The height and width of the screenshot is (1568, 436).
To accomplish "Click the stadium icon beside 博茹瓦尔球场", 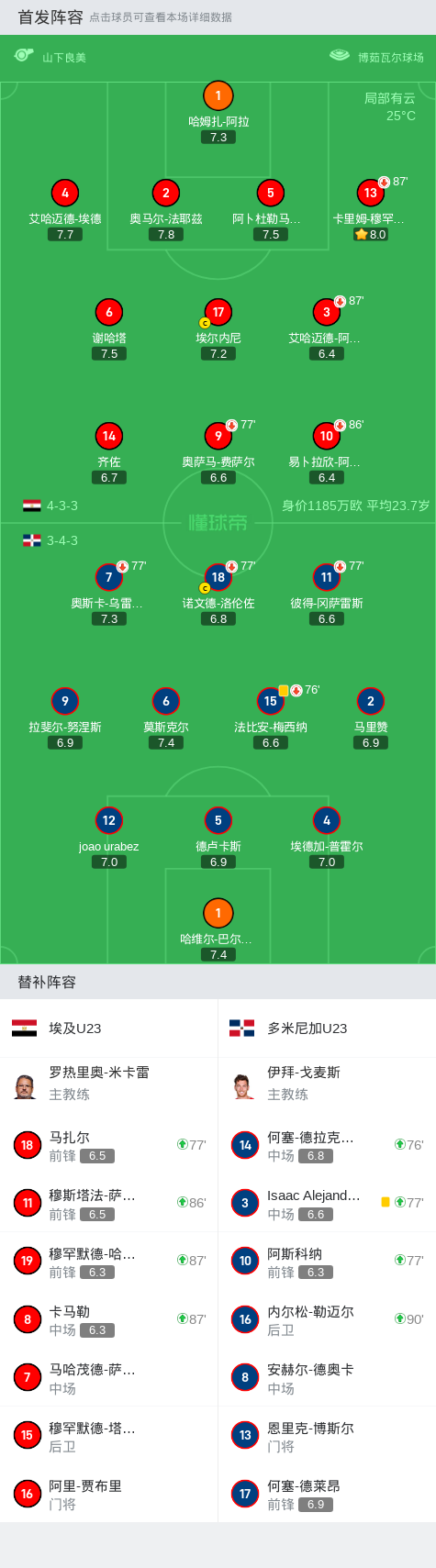I will 340,56.
